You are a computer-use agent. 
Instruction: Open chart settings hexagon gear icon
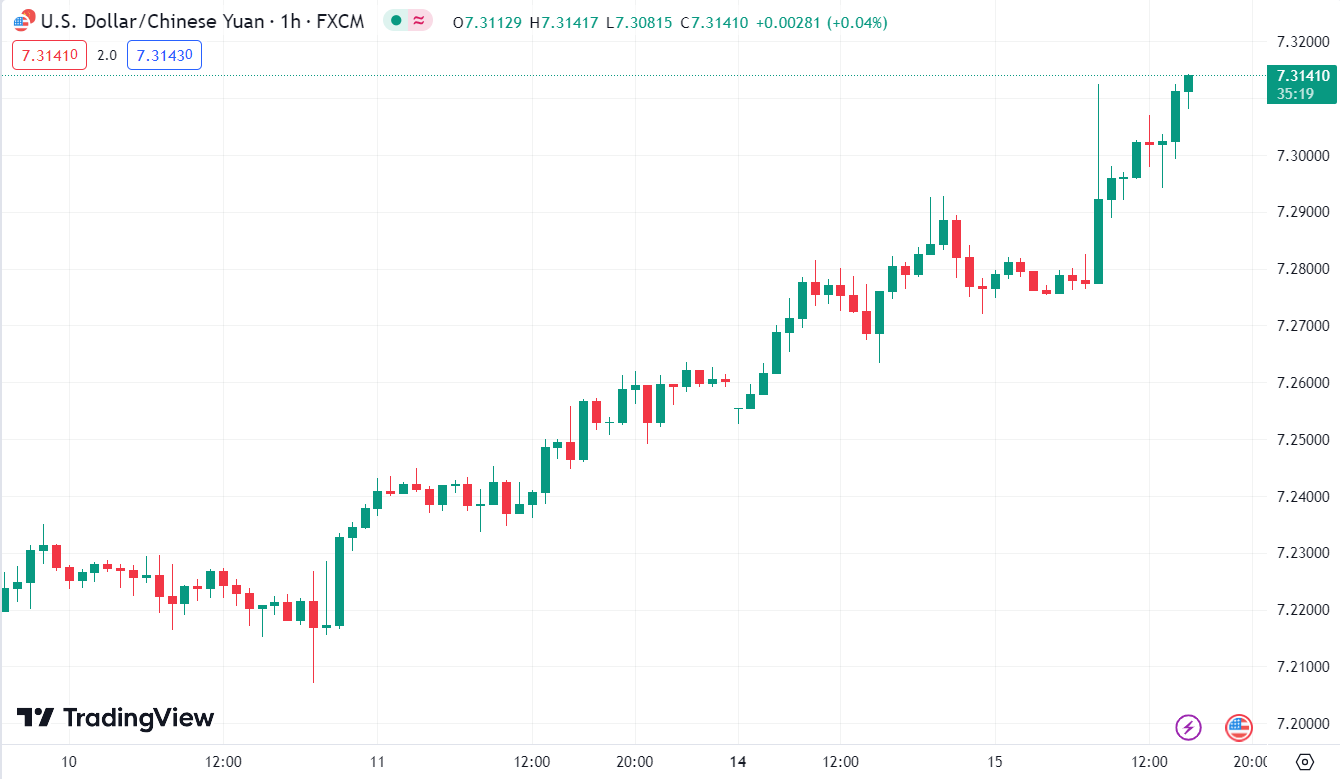(1304, 762)
